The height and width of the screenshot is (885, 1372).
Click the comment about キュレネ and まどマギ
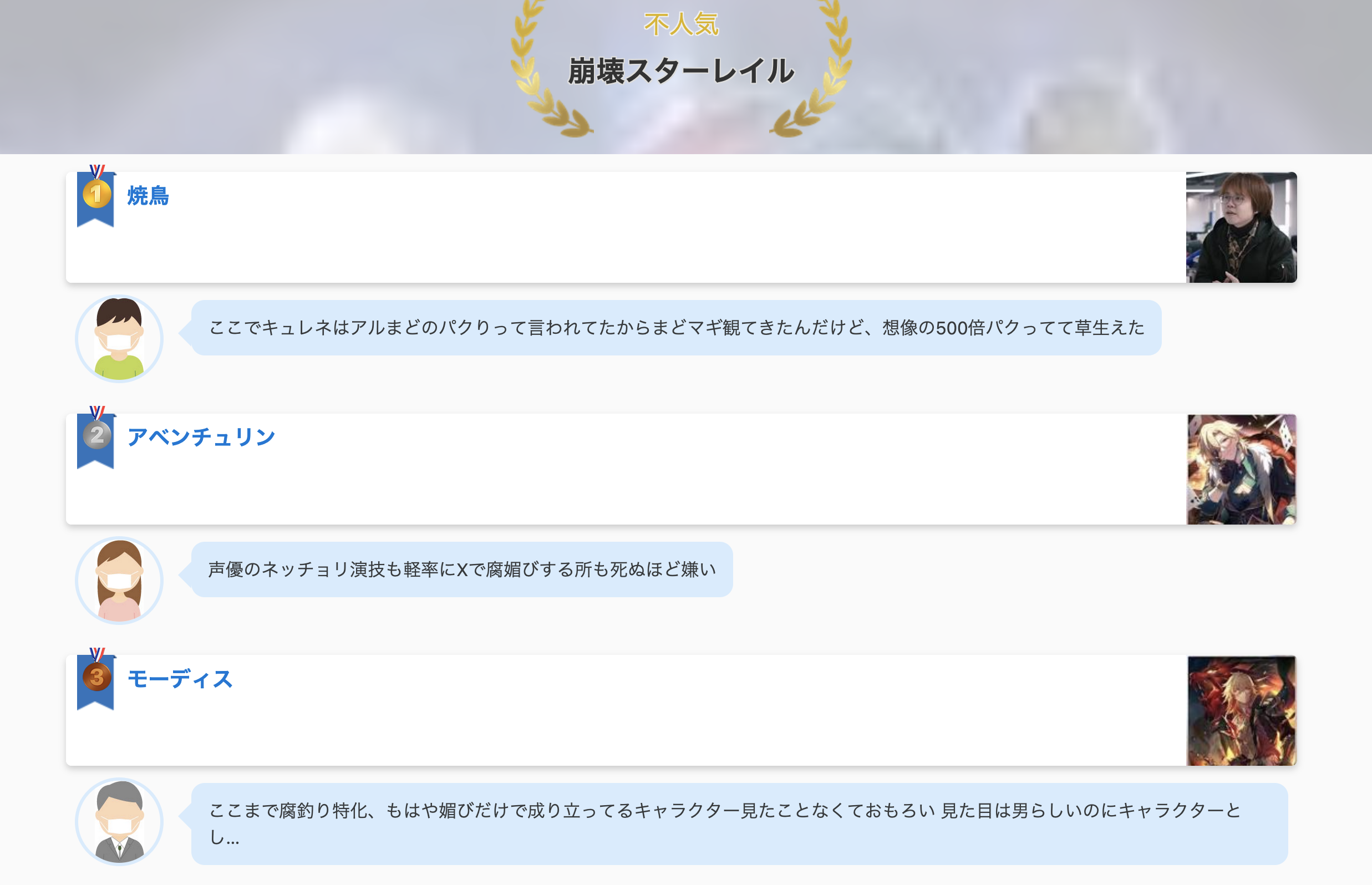(676, 328)
